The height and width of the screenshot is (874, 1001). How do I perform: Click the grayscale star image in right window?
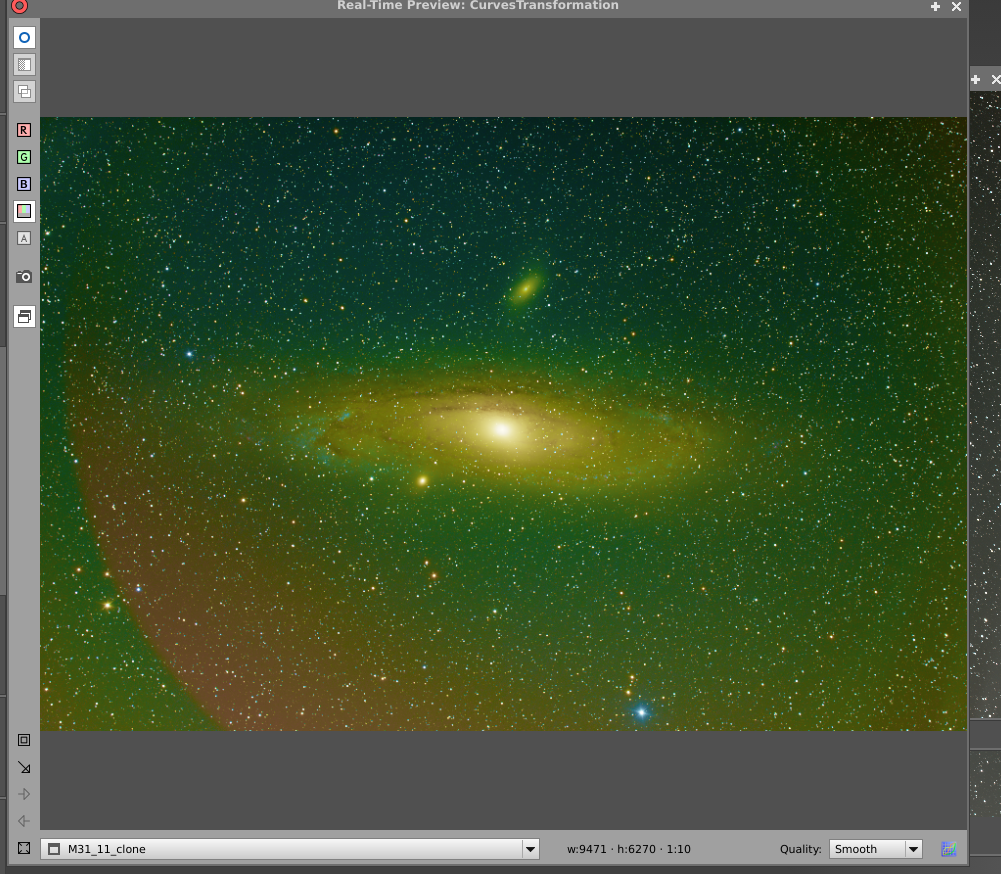click(x=985, y=405)
